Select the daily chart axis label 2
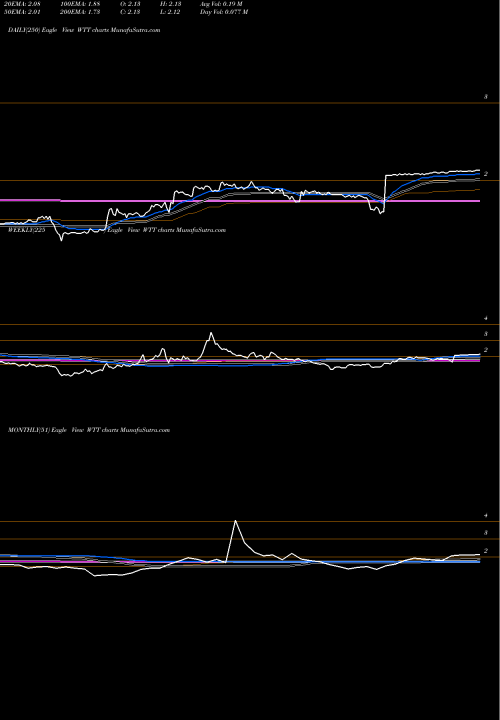The height and width of the screenshot is (720, 500). click(486, 174)
